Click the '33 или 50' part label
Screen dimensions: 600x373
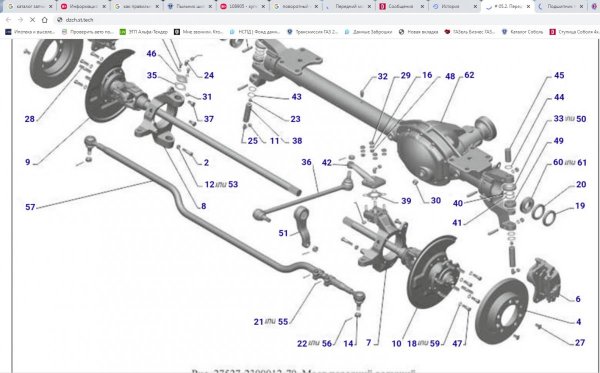[x=570, y=119]
